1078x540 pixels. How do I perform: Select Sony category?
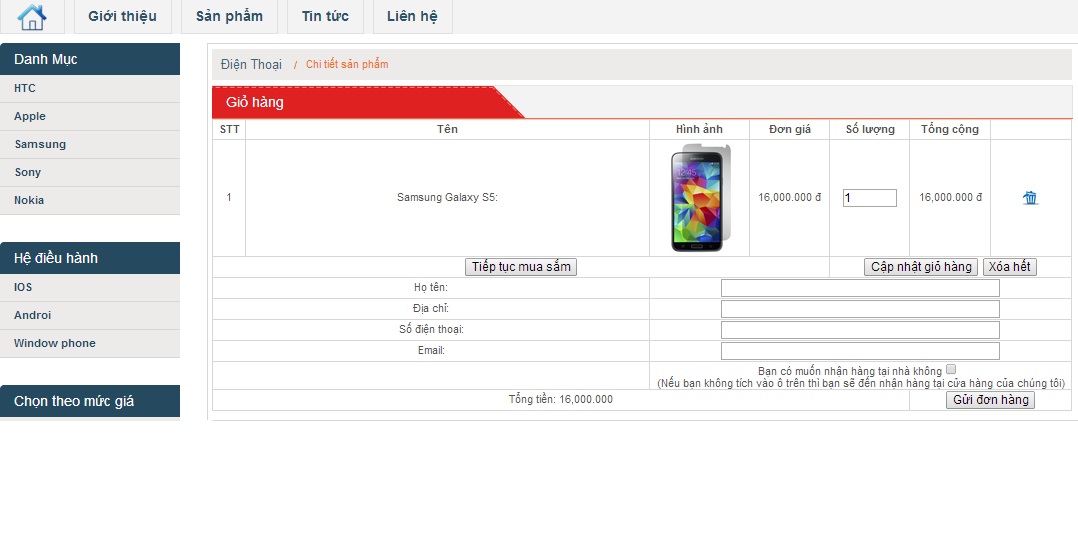coord(90,173)
